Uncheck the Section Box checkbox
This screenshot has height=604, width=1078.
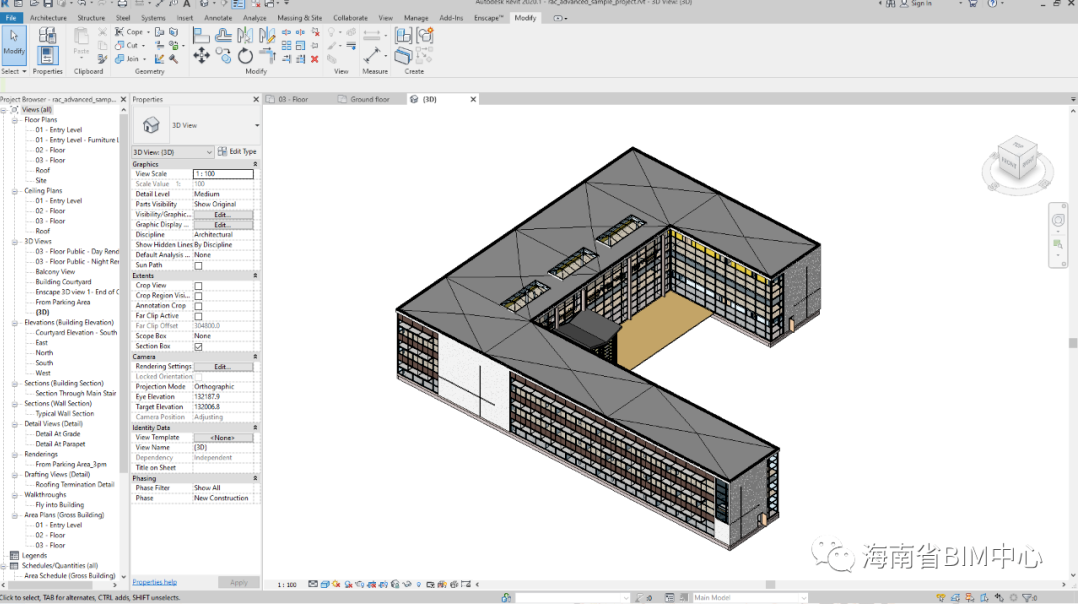coord(198,347)
